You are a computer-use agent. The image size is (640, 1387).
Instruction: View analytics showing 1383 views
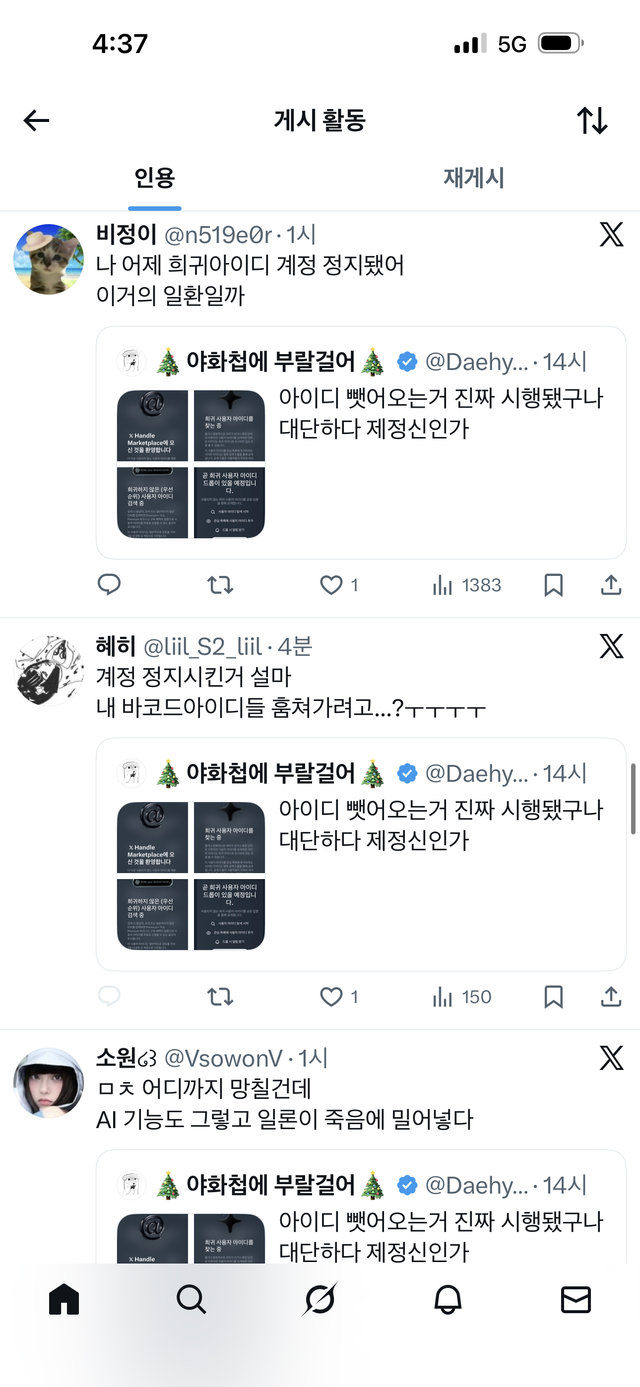pos(466,585)
